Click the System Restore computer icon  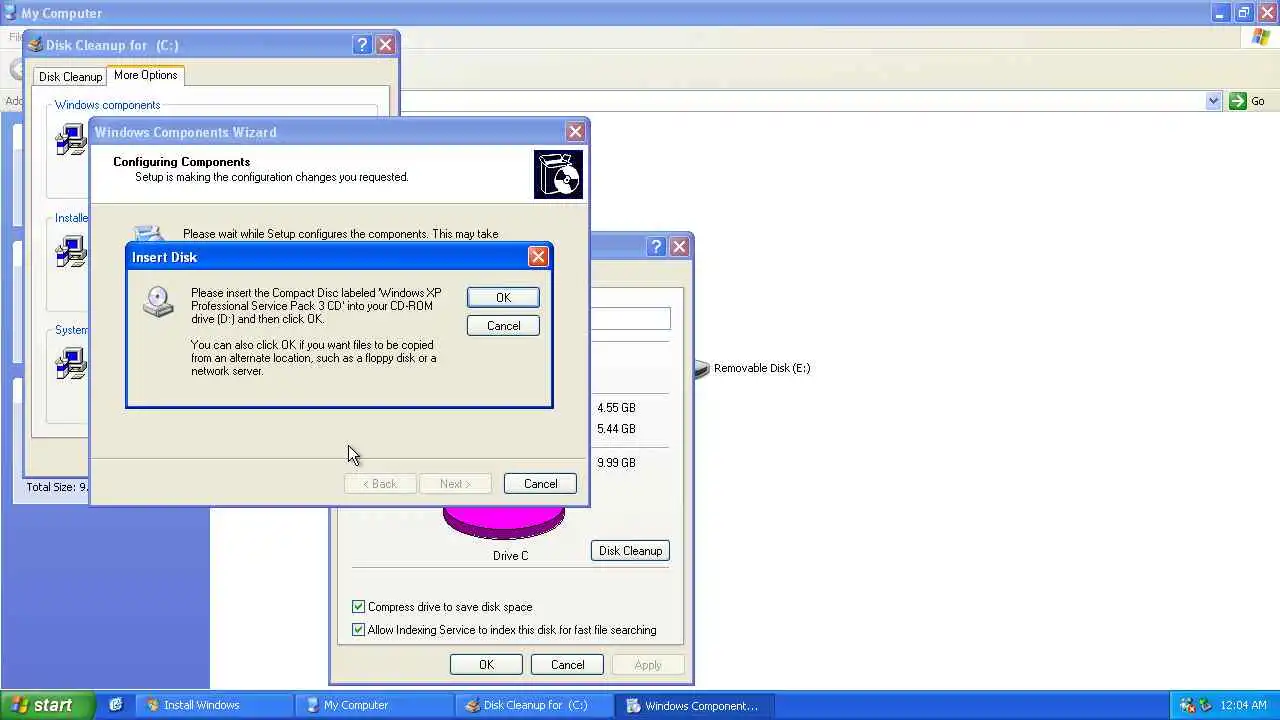point(71,363)
